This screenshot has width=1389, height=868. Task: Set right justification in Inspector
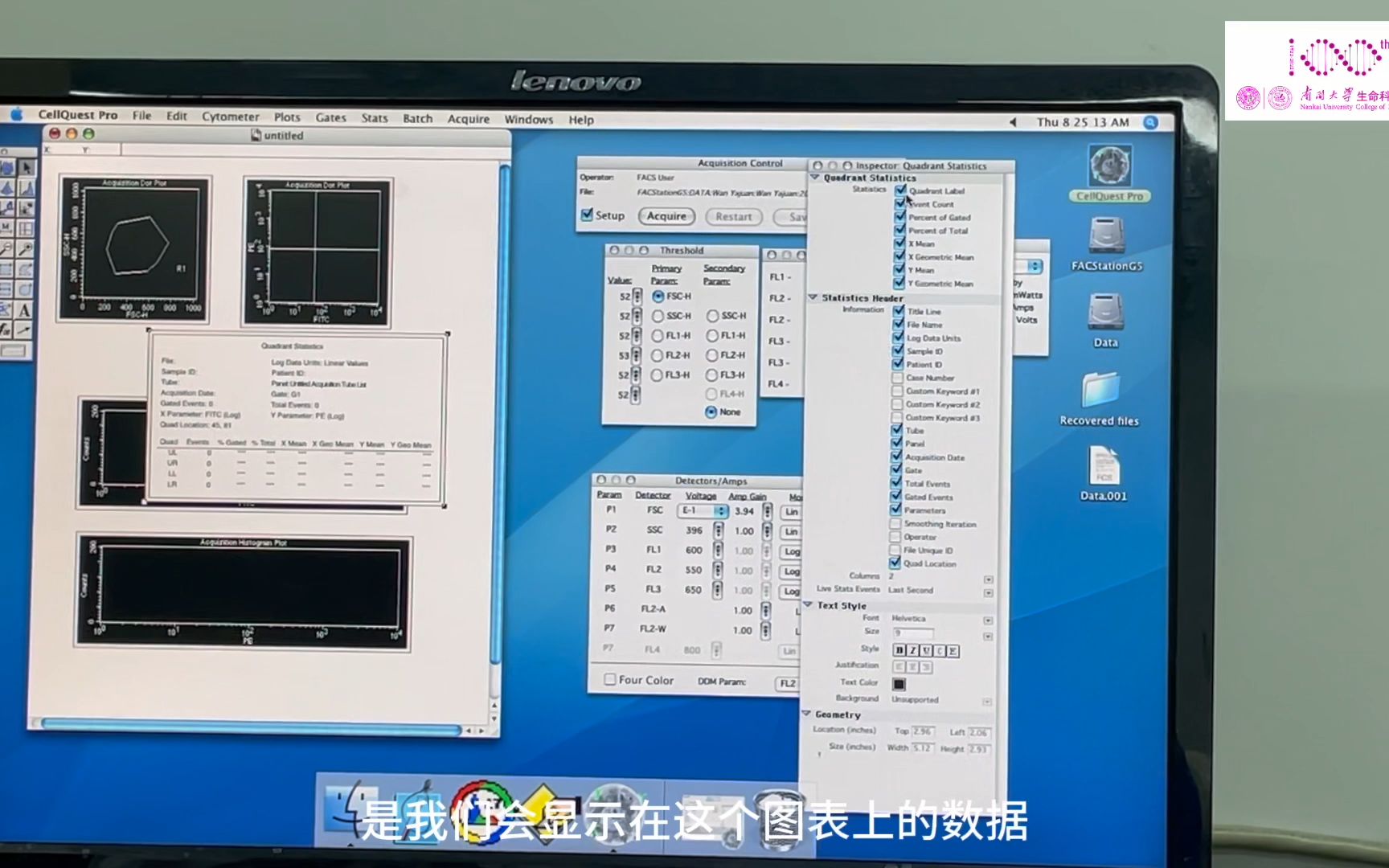(x=926, y=667)
